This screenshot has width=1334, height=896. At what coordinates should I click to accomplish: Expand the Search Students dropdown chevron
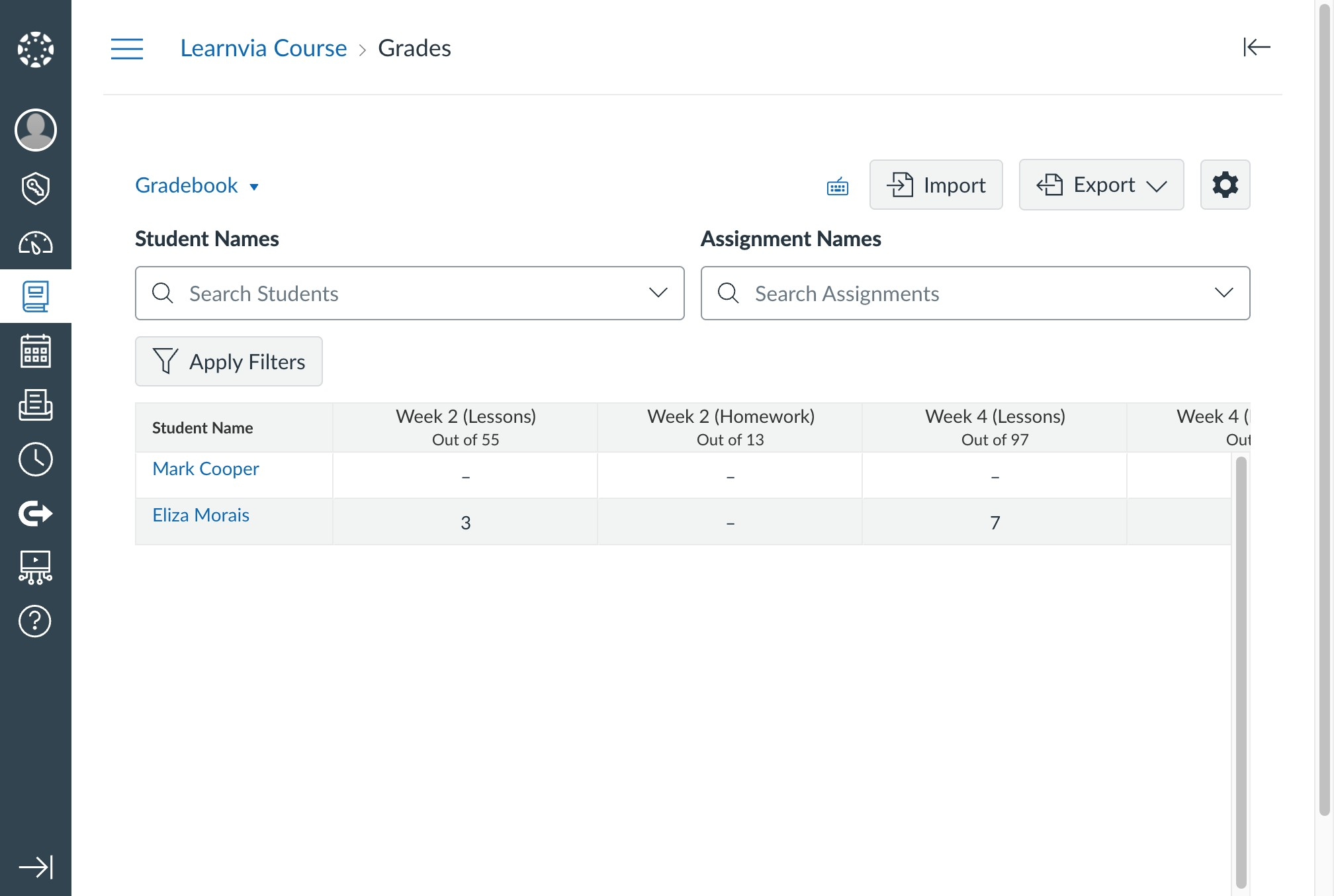click(658, 292)
